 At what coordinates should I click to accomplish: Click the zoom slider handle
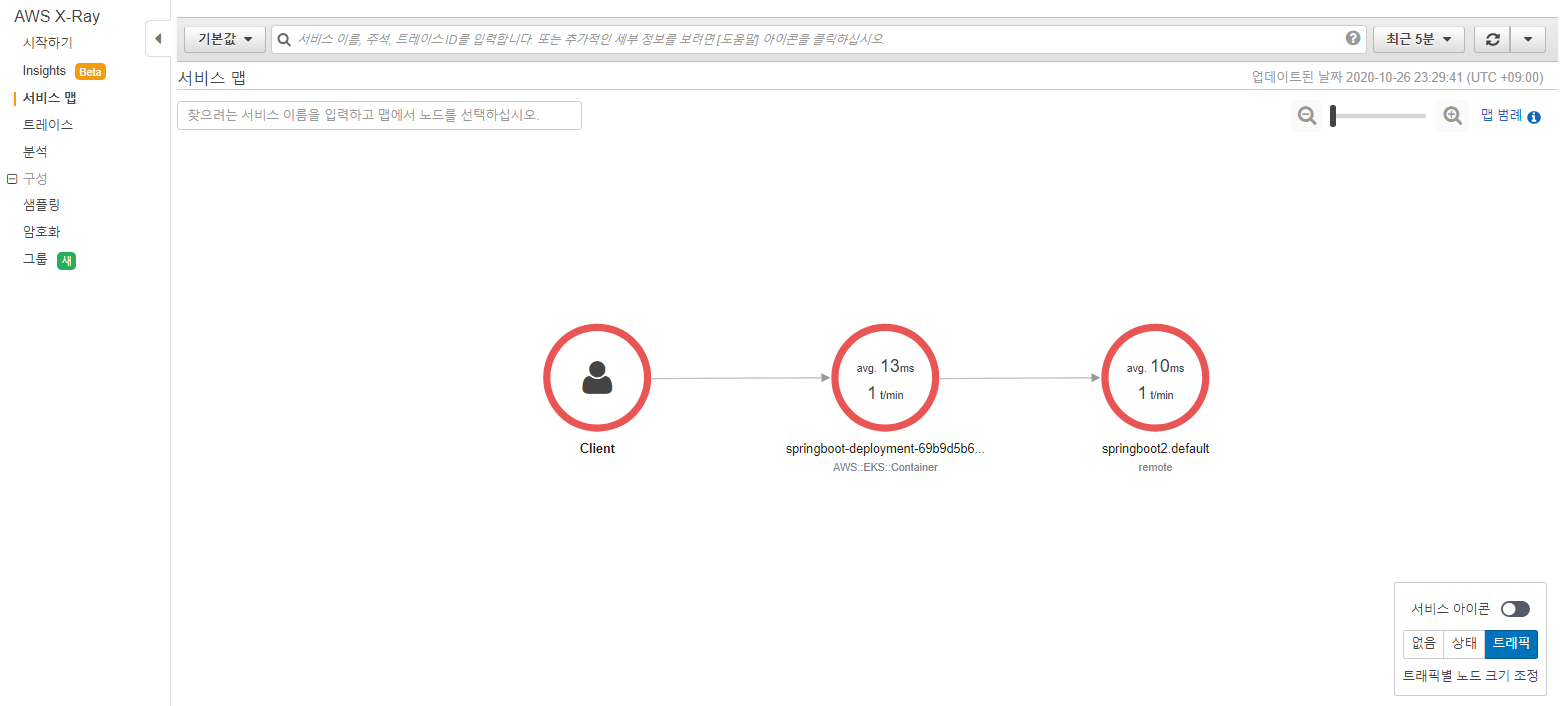pyautogui.click(x=1334, y=116)
